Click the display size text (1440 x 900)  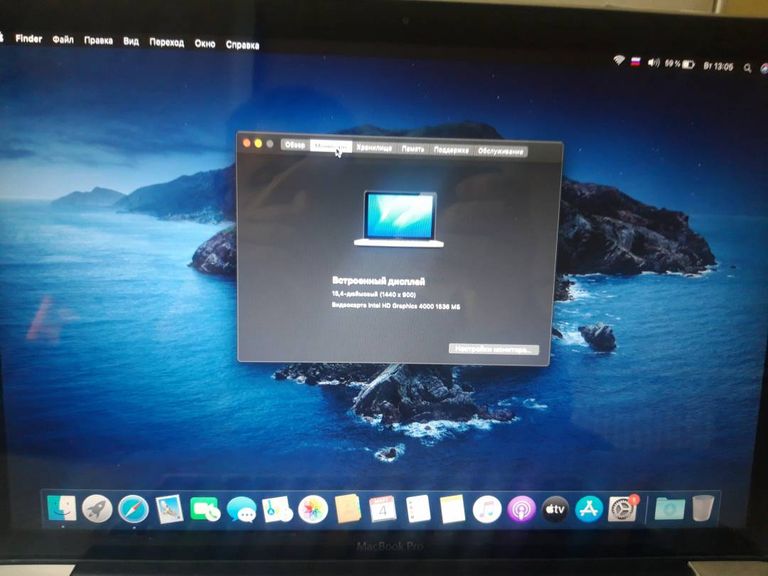[374, 294]
